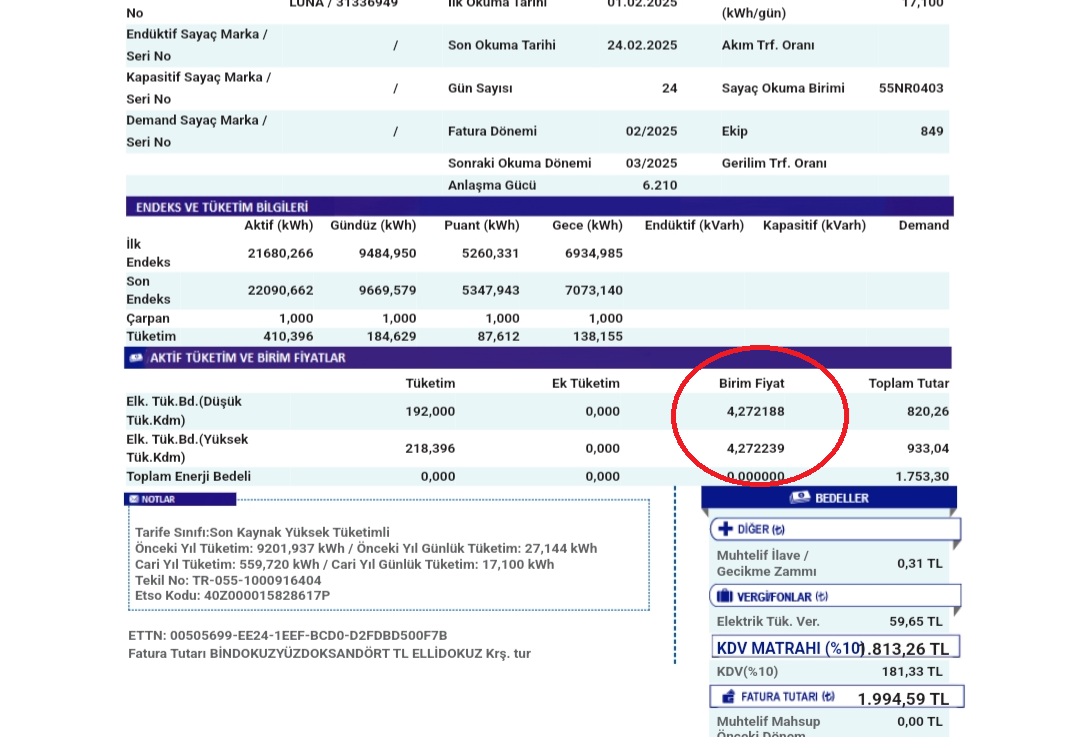The height and width of the screenshot is (750, 1080).
Task: Select the ETTN identifier line
Action: click(287, 636)
